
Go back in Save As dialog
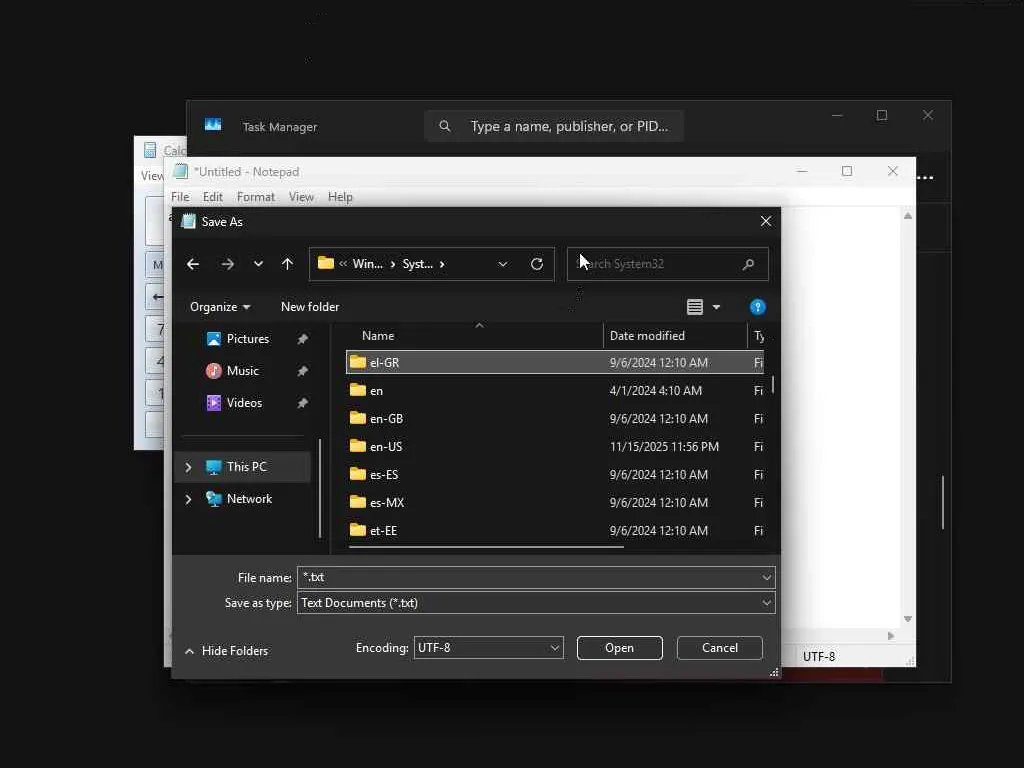click(x=193, y=264)
